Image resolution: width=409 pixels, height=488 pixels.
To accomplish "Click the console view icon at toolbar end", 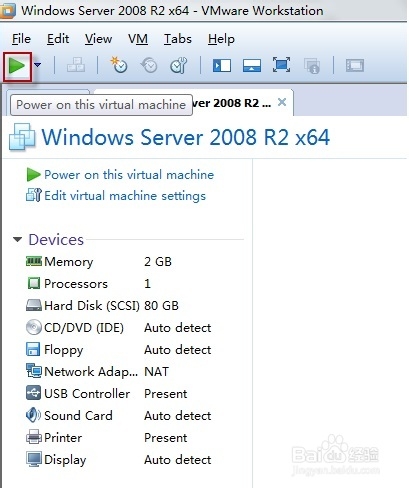I will click(355, 65).
